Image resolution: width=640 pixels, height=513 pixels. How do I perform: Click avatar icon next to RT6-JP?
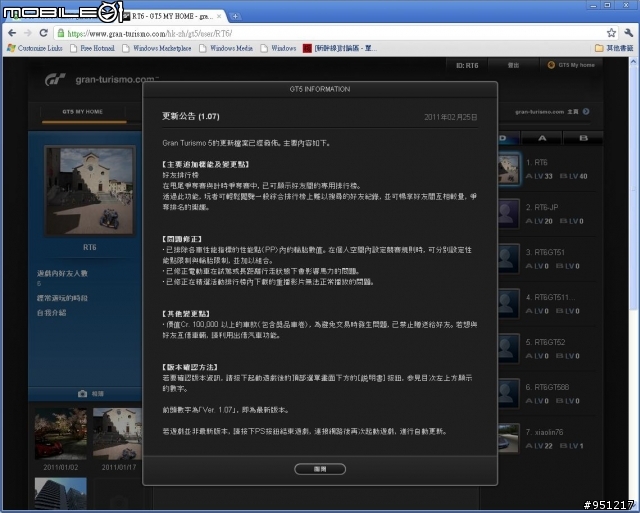pos(509,214)
